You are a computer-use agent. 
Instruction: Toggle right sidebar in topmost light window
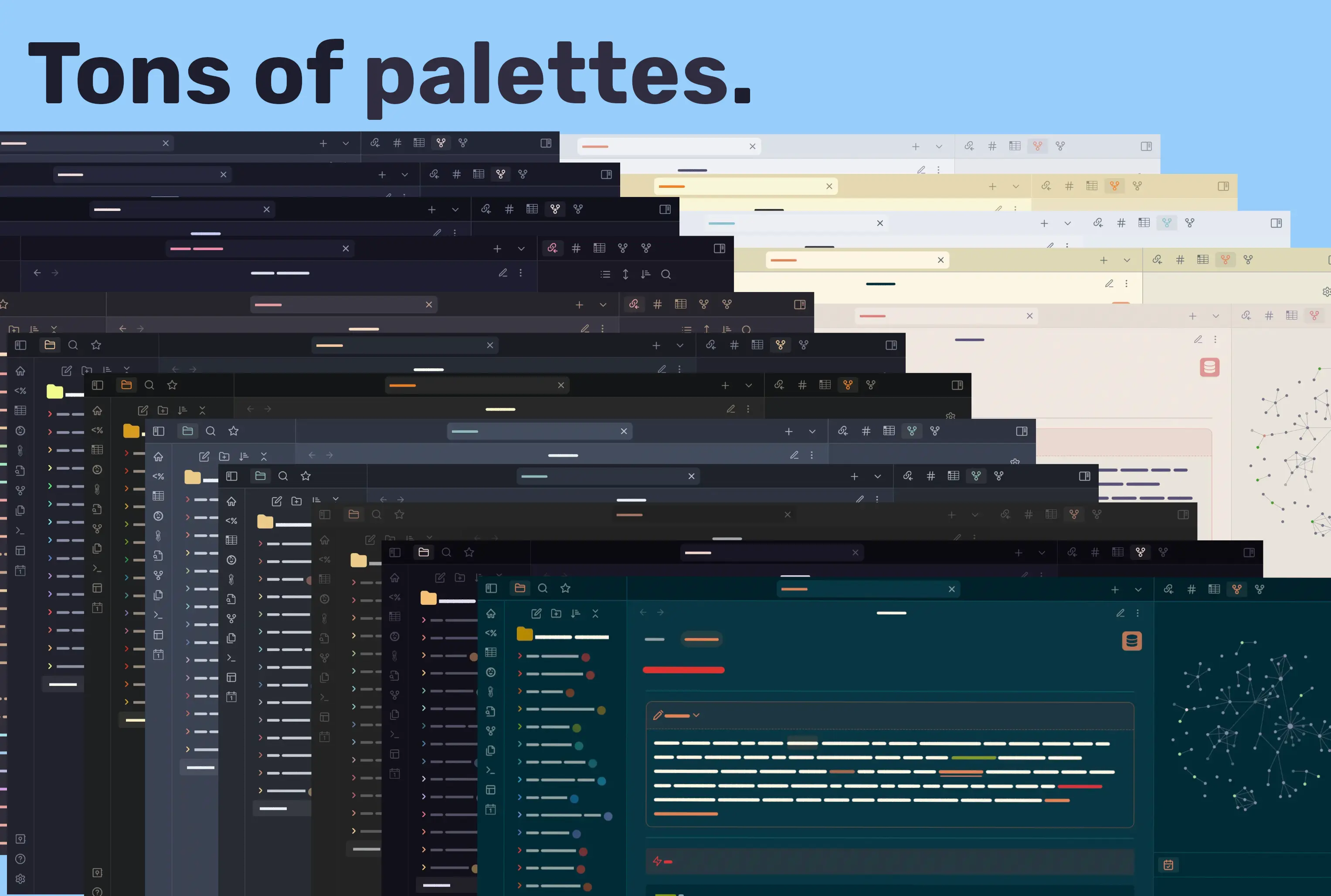coord(1146,146)
